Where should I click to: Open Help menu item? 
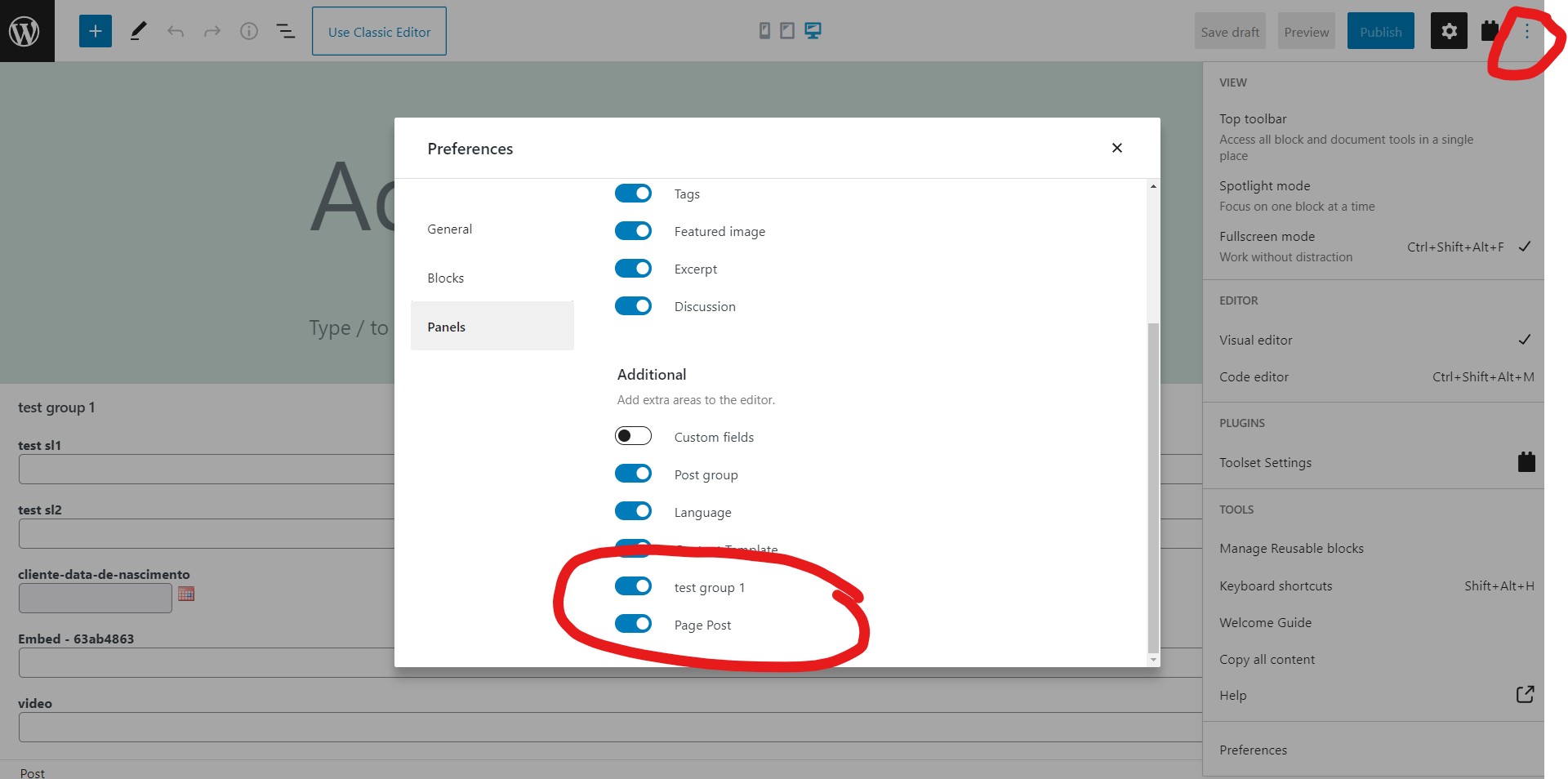[x=1374, y=695]
